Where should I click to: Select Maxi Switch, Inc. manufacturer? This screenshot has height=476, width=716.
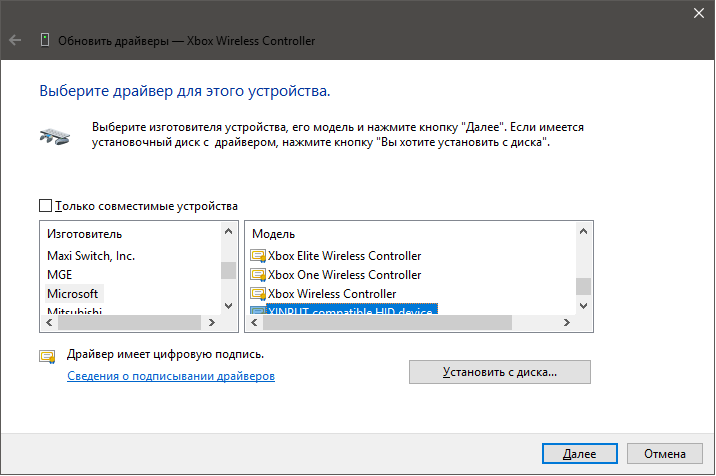tap(91, 256)
